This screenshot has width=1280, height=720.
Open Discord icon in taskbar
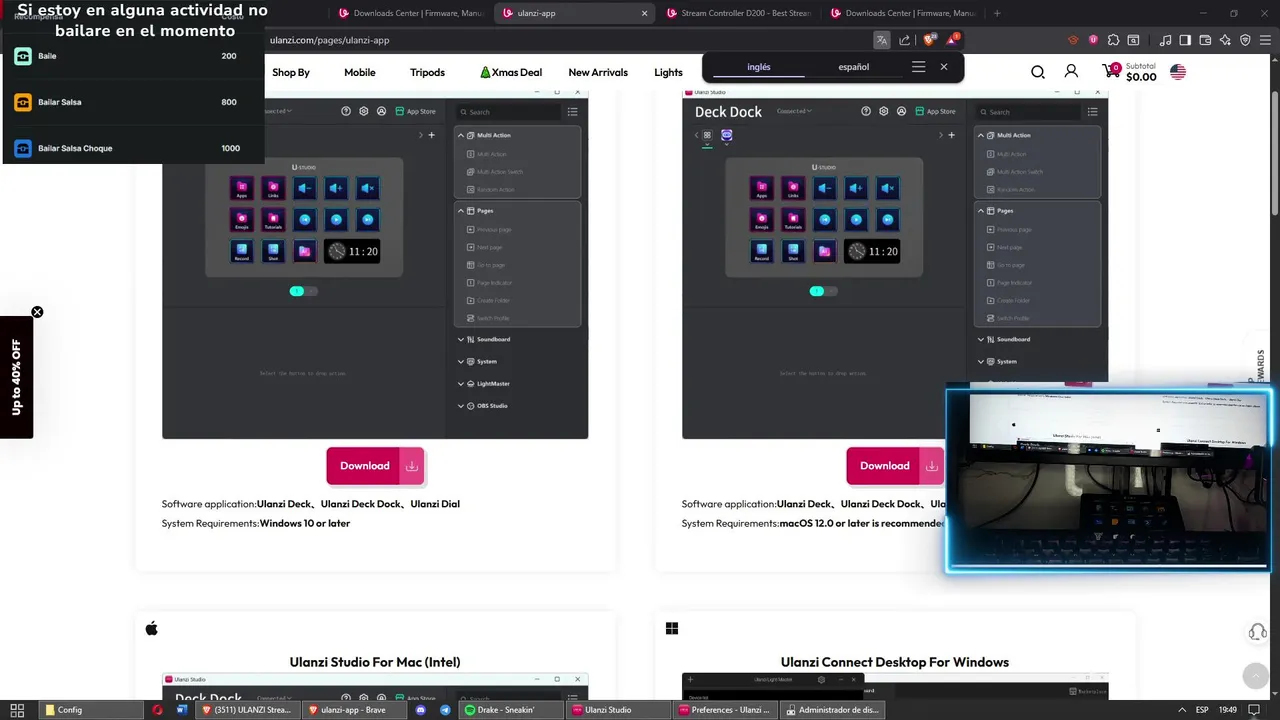click(x=420, y=710)
